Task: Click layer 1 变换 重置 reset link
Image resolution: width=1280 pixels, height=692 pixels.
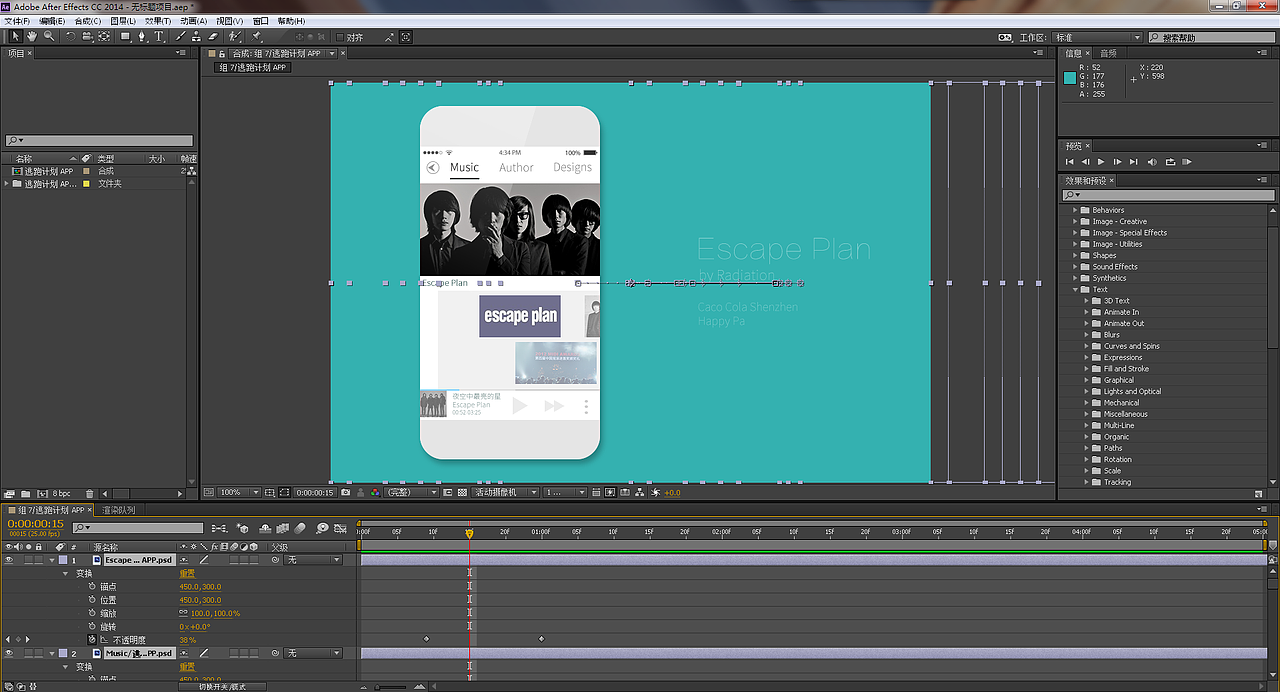Action: coord(187,574)
